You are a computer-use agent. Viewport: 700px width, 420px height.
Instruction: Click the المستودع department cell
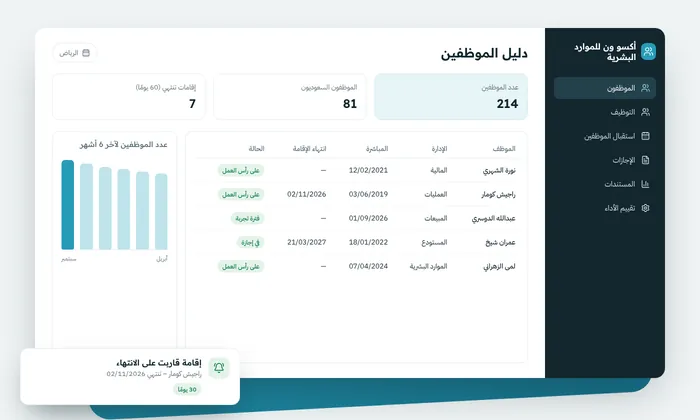[x=434, y=242]
